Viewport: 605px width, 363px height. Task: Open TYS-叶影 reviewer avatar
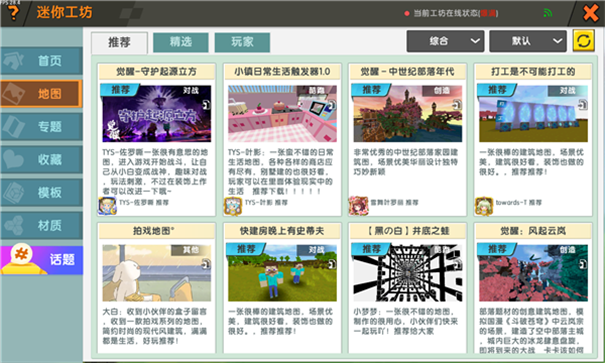[x=233, y=206]
